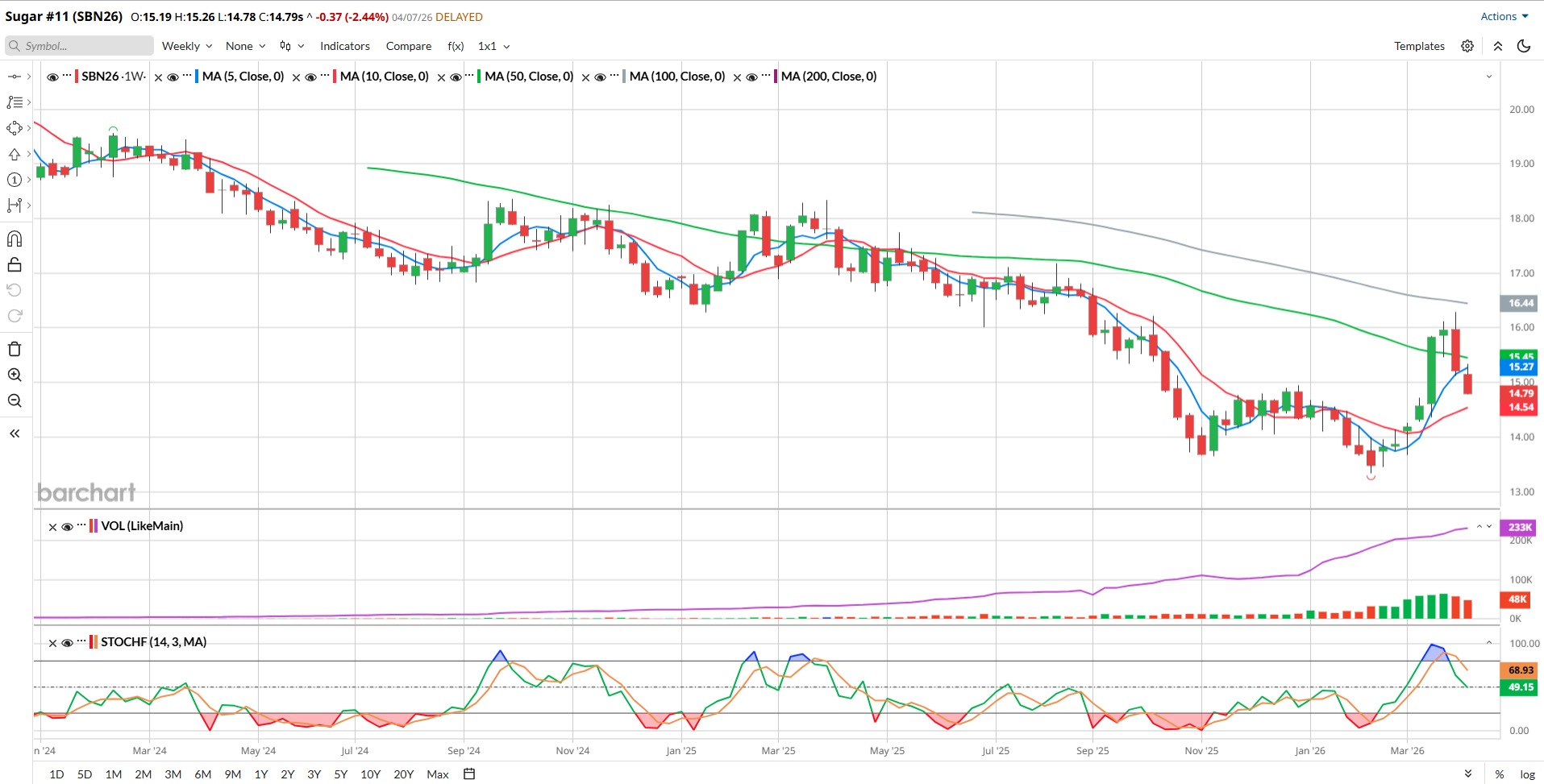Viewport: 1544px width, 784px height.
Task: Click the MA (50, Close, 0) green color swatch
Action: click(479, 77)
